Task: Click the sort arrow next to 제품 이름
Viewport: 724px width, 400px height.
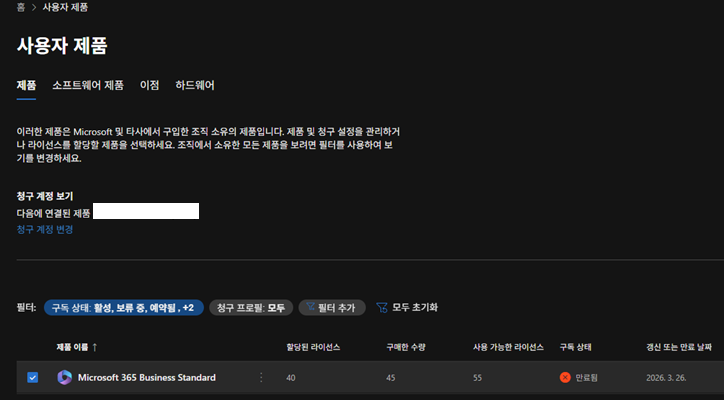Action: 95,347
